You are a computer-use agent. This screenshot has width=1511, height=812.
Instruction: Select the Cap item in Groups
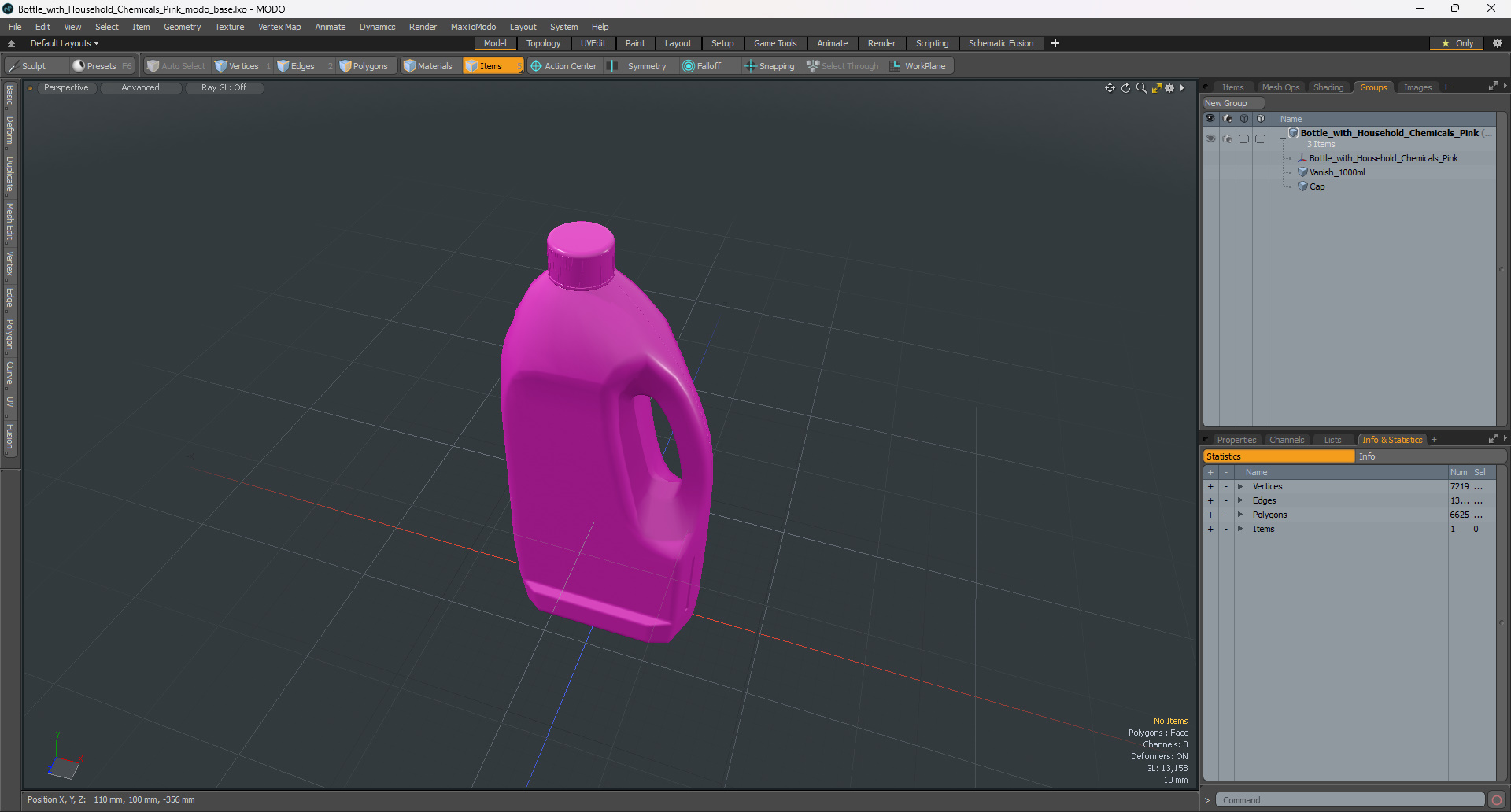click(x=1317, y=186)
